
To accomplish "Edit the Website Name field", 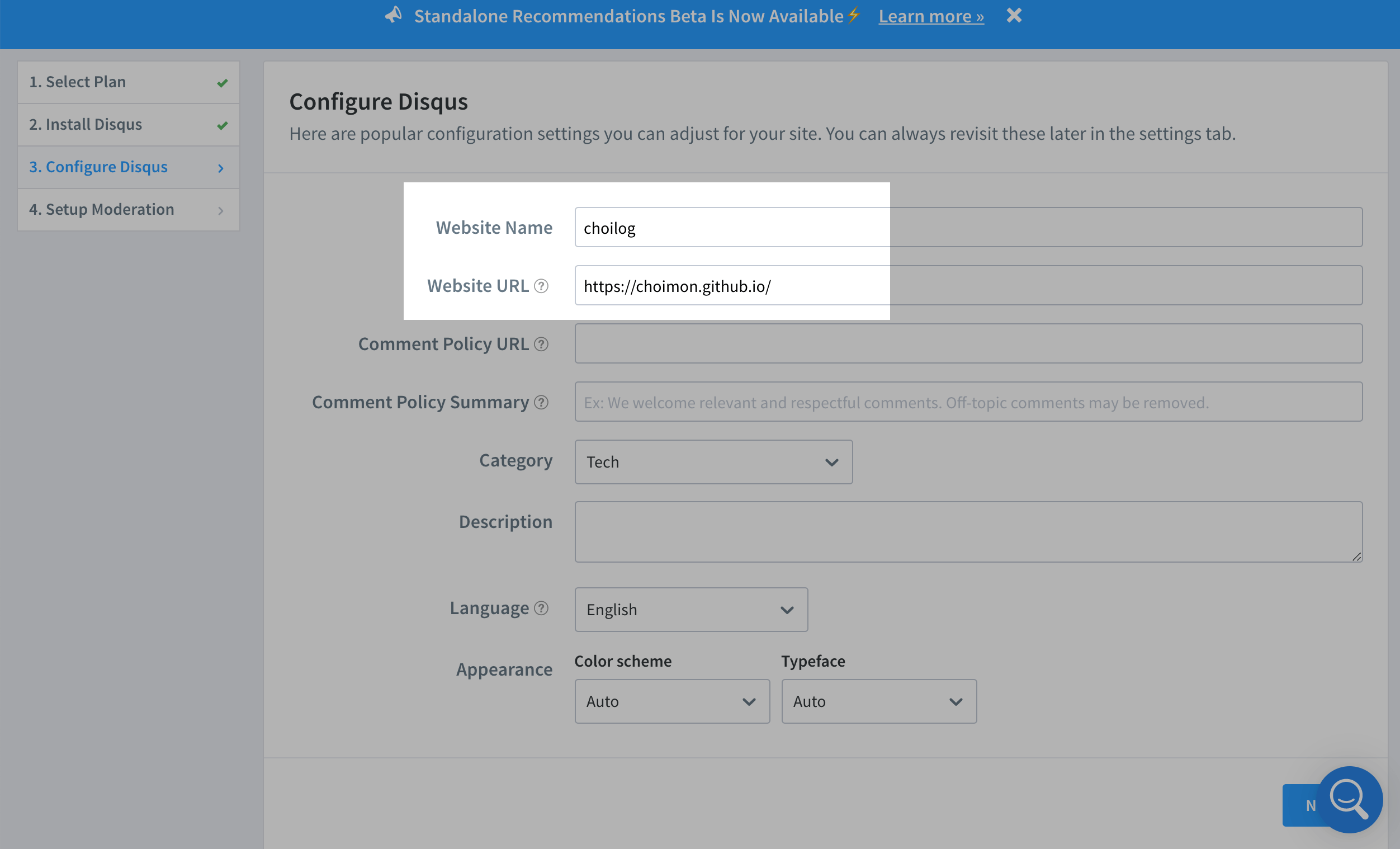I will pyautogui.click(x=968, y=227).
